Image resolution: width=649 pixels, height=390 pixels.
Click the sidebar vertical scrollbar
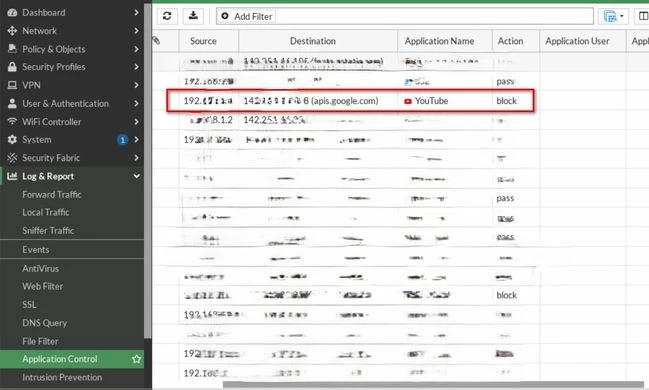coord(148,170)
